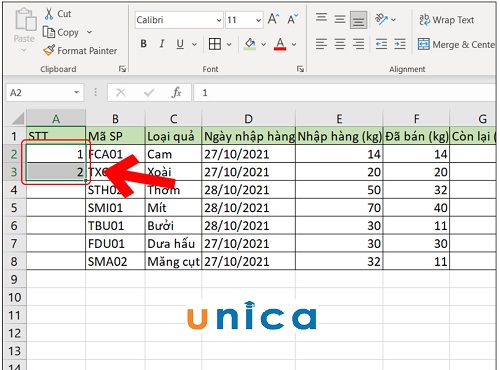Toggle Wrap Text

[446, 20]
